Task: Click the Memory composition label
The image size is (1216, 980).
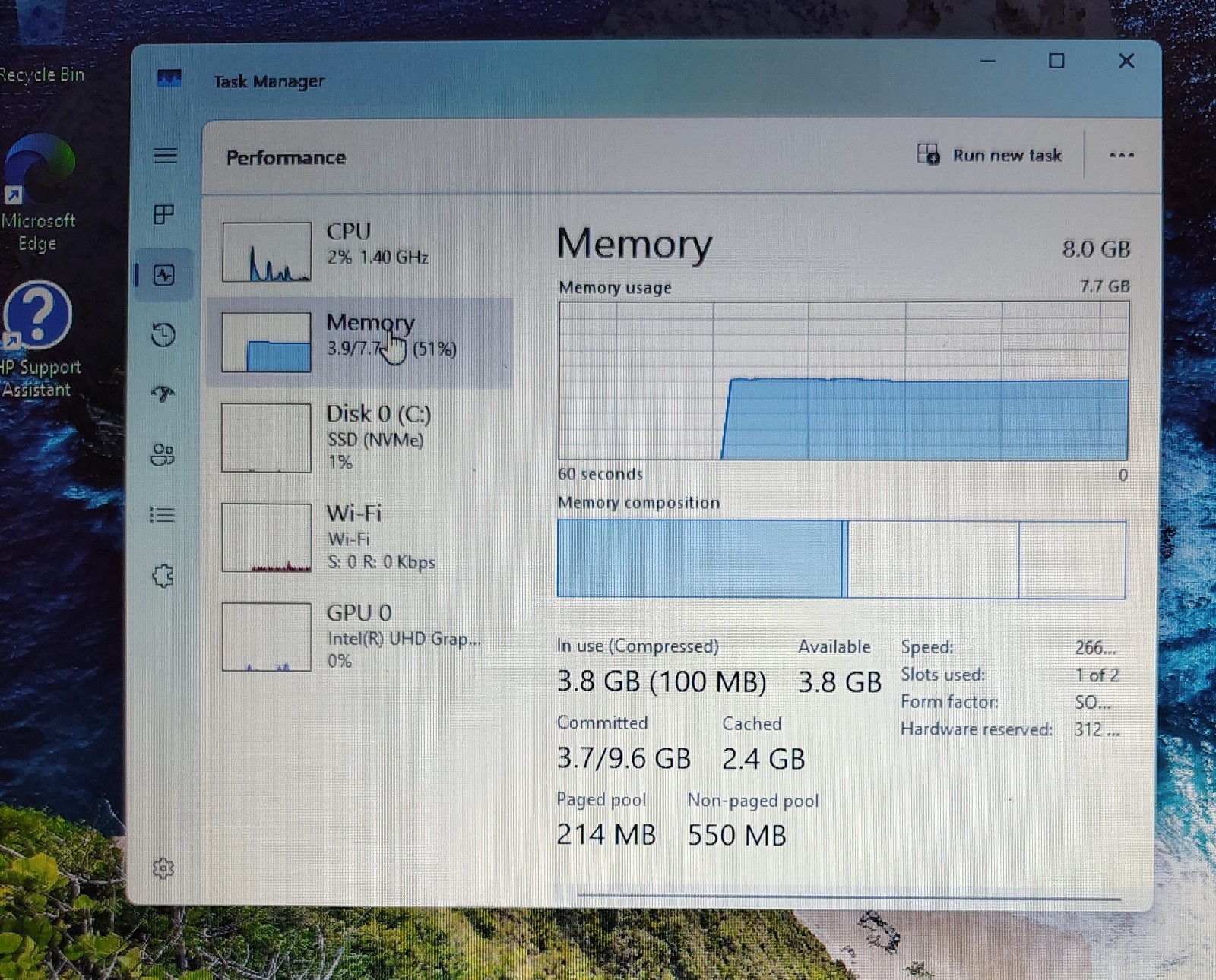Action: click(x=638, y=503)
